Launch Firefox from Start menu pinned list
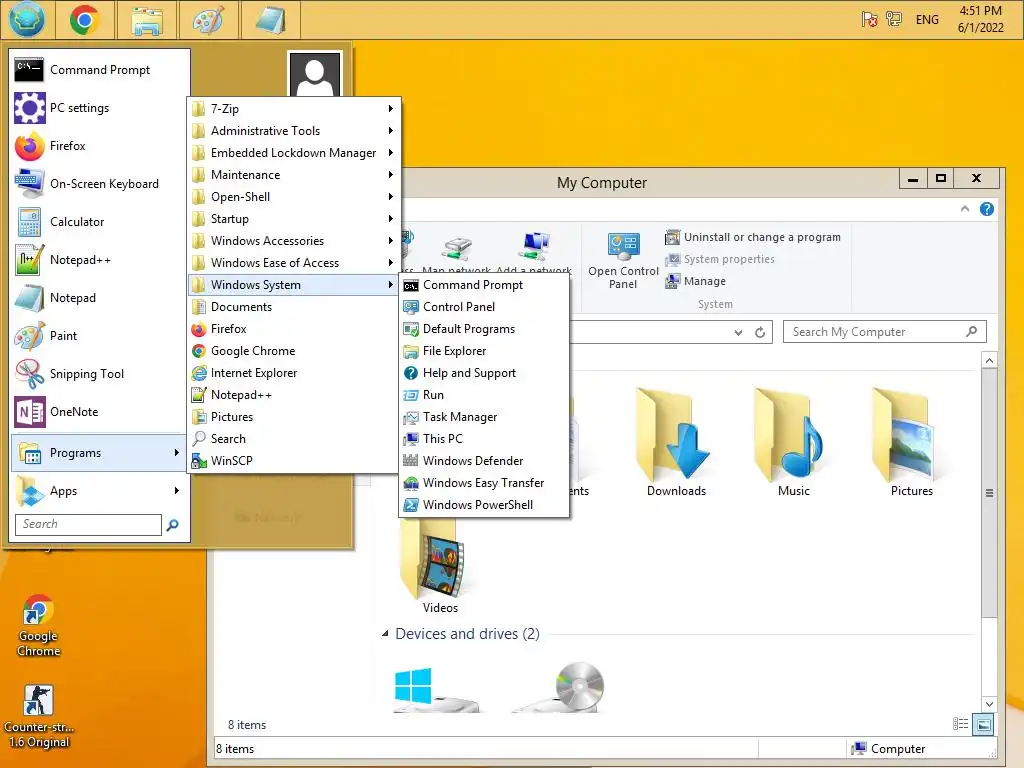The image size is (1024, 768). tap(99, 146)
